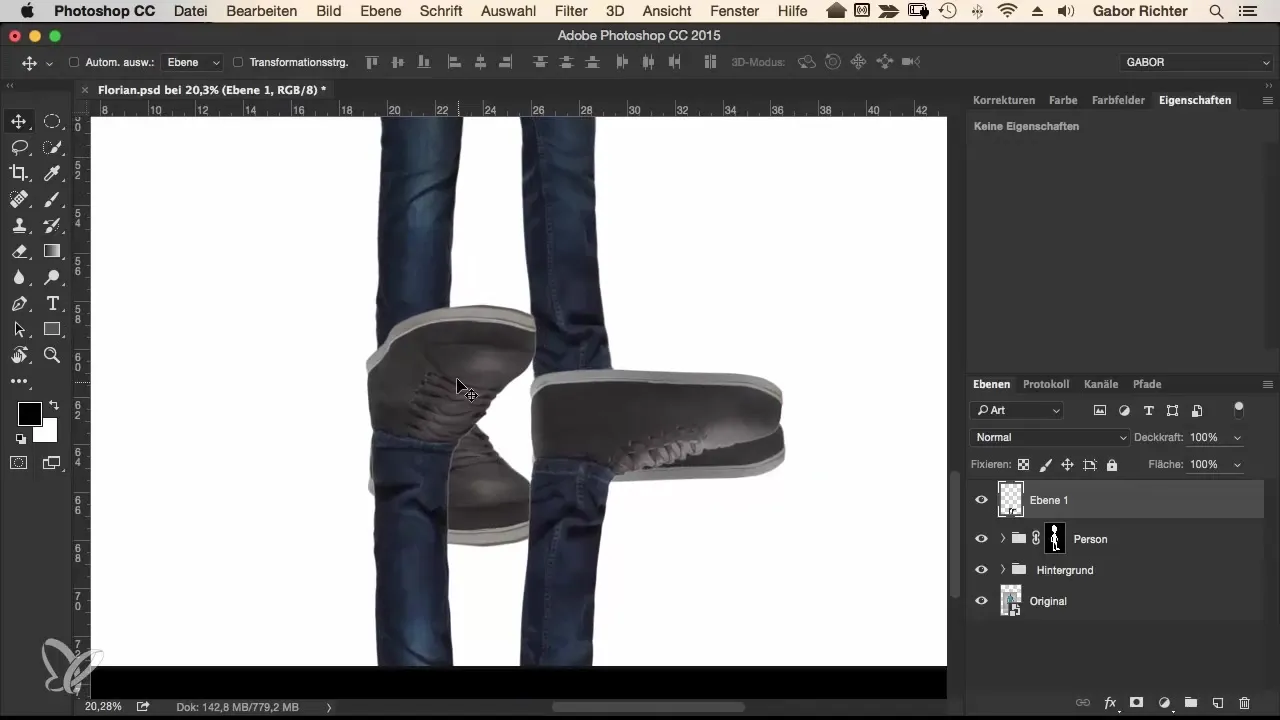1280x720 pixels.
Task: Select the Healing Brush tool
Action: tap(19, 200)
